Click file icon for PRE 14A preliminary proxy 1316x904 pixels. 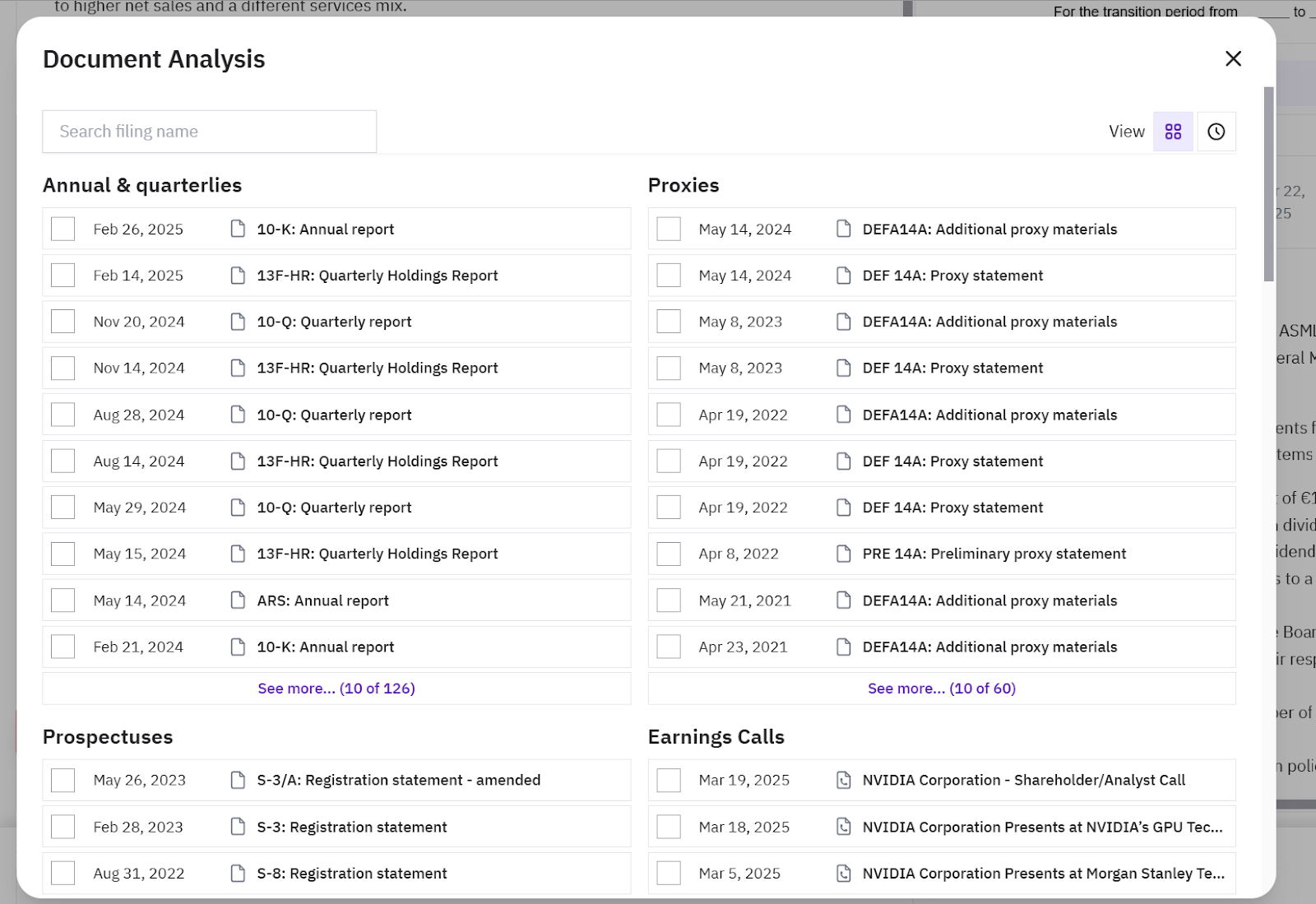[x=843, y=554]
